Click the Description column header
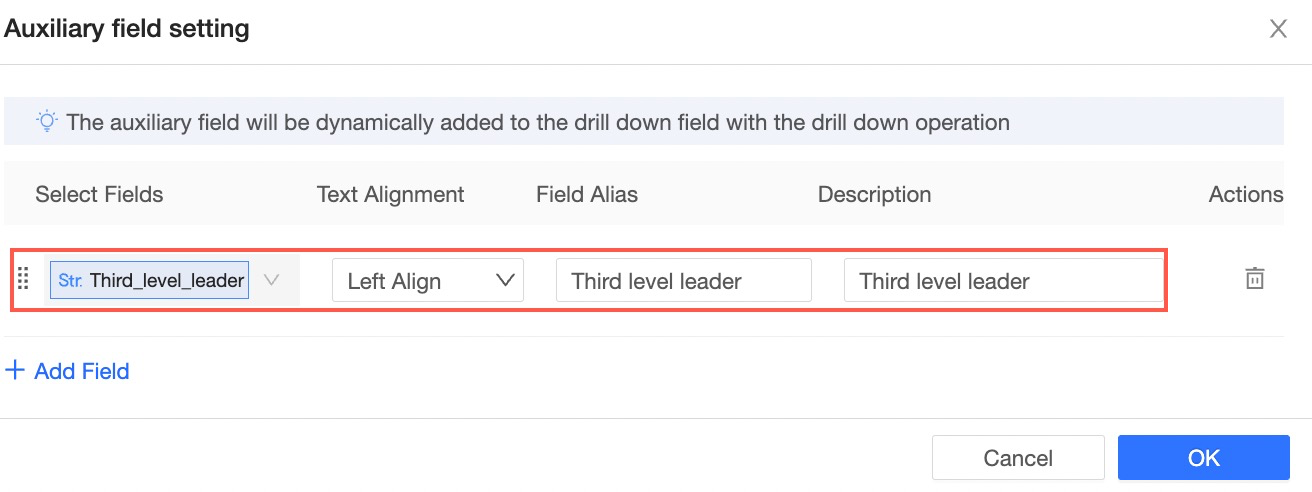This screenshot has height=492, width=1312. click(x=874, y=194)
